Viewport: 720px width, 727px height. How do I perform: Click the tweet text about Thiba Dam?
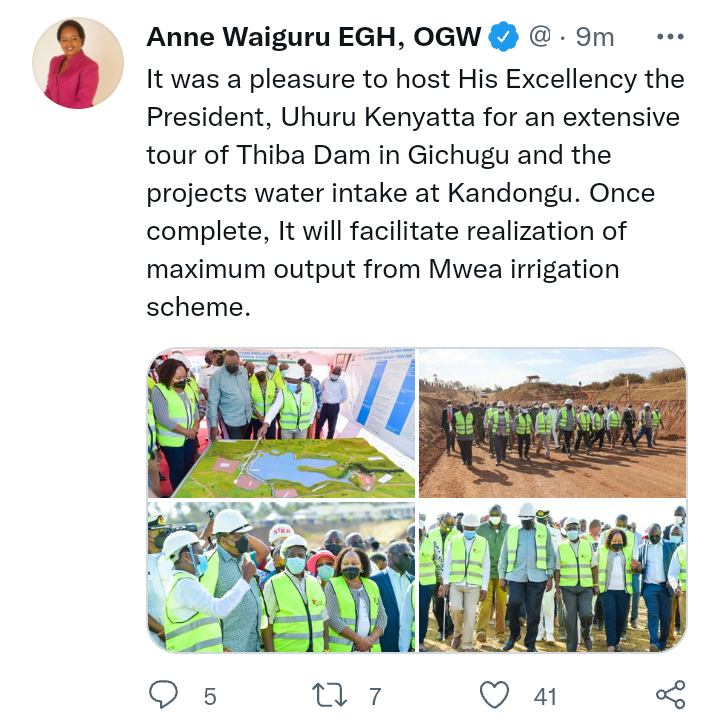pos(415,192)
